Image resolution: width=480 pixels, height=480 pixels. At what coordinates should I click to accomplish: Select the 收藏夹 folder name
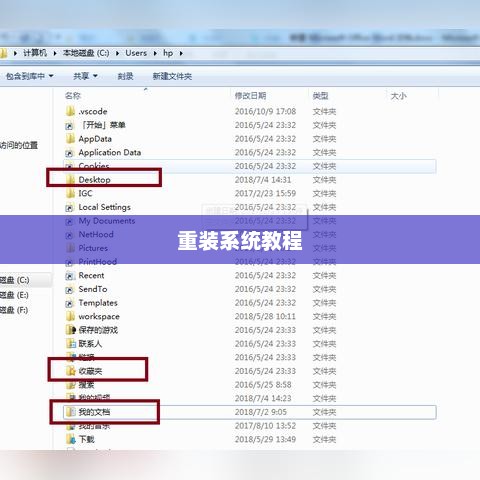pos(90,371)
